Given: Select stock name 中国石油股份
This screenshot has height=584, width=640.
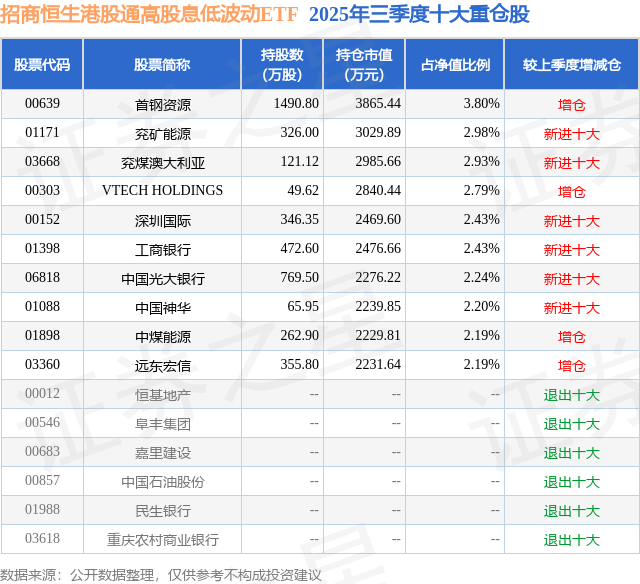Looking at the screenshot, I should tap(162, 482).
